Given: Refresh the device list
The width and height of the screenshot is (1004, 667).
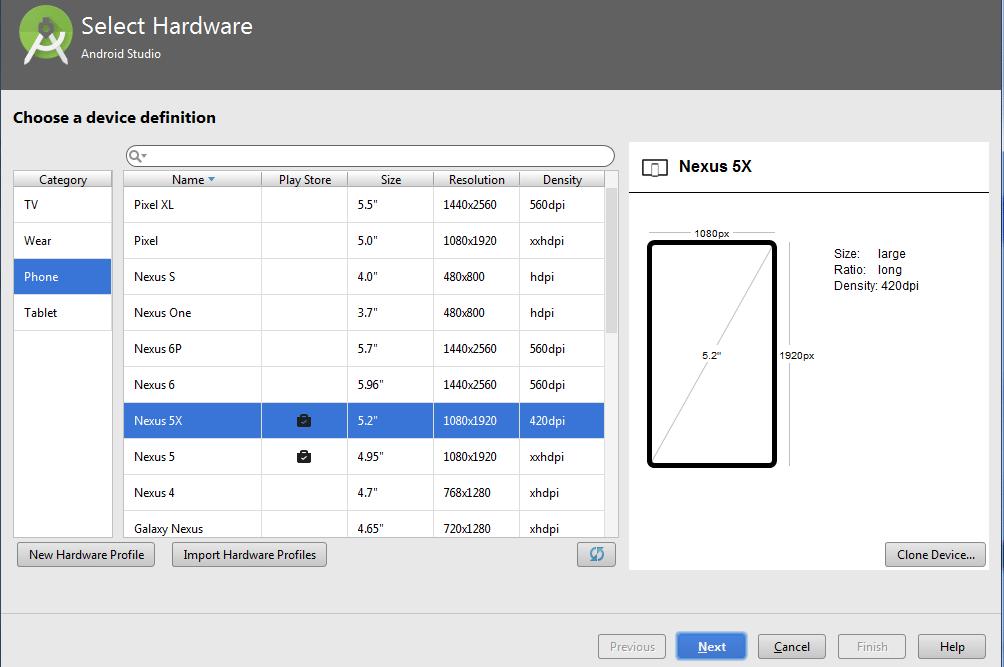Looking at the screenshot, I should click(595, 554).
